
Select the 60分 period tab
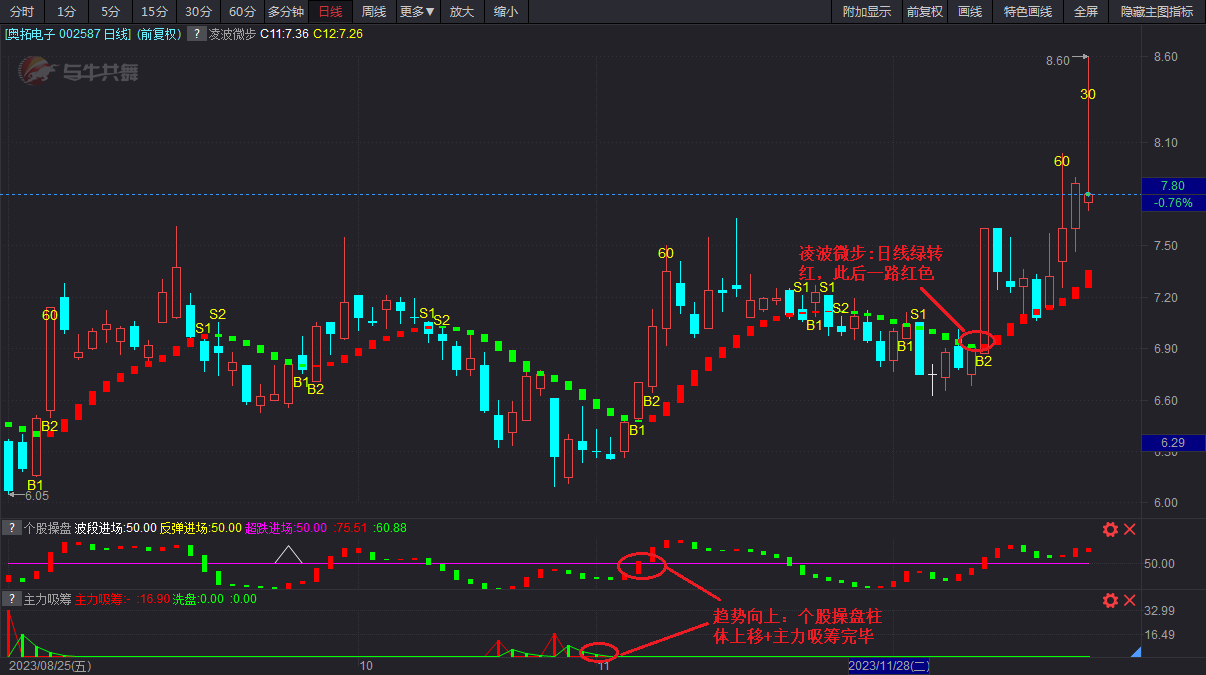[x=241, y=12]
